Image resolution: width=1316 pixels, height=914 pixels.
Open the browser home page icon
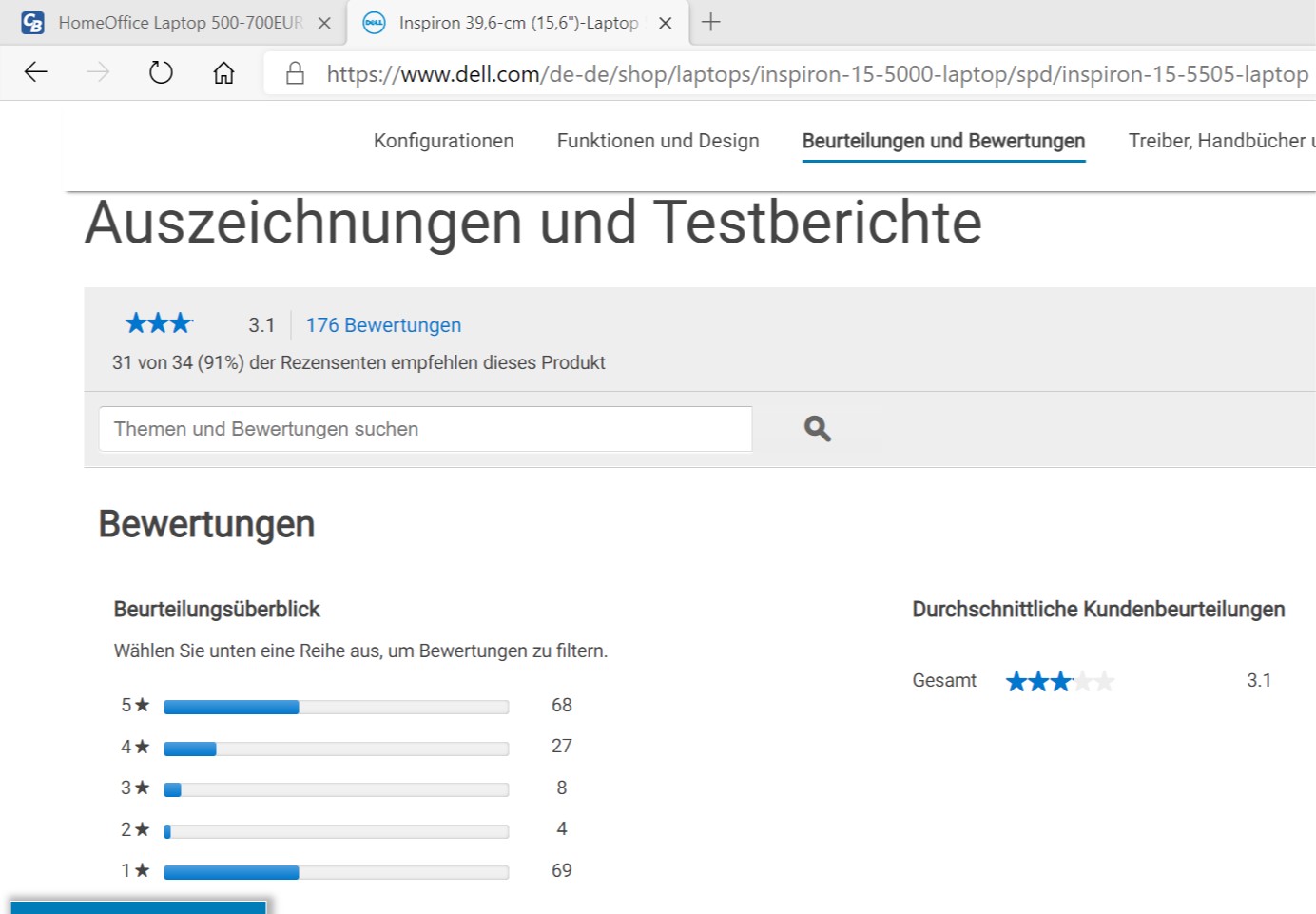point(223,72)
